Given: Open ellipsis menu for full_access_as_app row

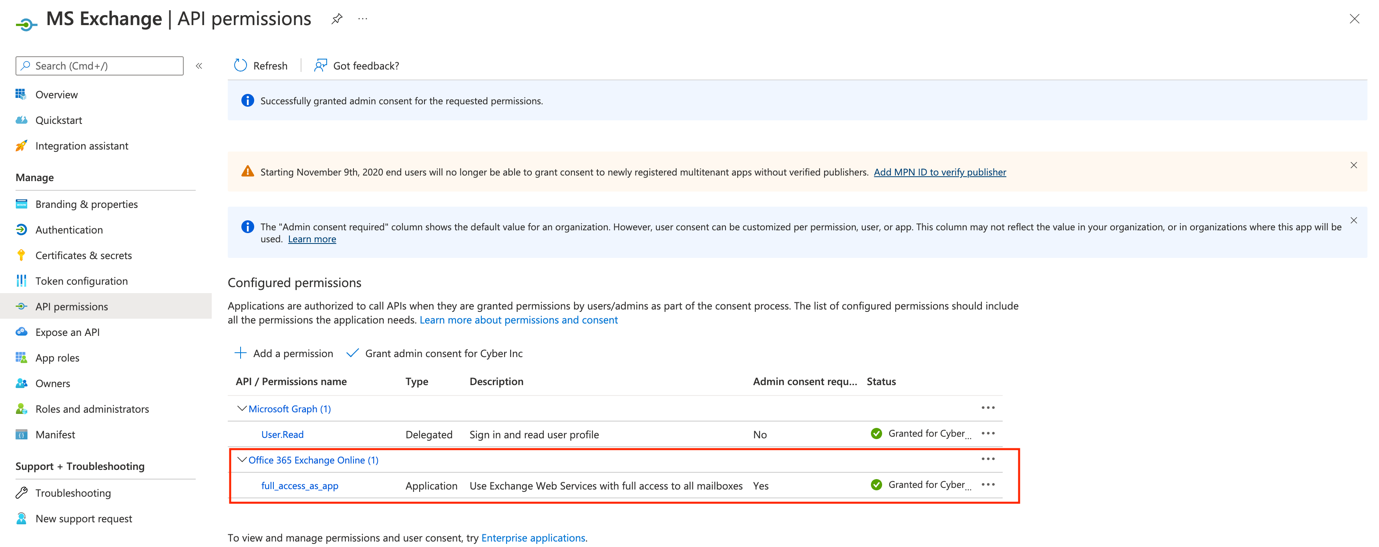Looking at the screenshot, I should click(988, 485).
